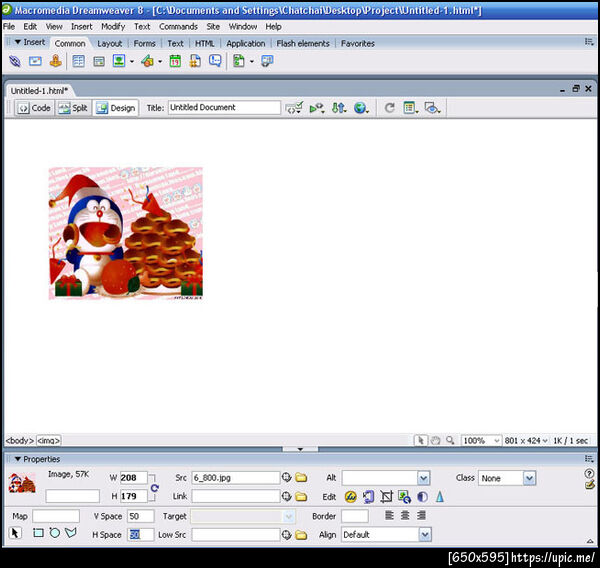This screenshot has height=568, width=600.
Task: Refresh Design View icon
Action: pos(390,108)
